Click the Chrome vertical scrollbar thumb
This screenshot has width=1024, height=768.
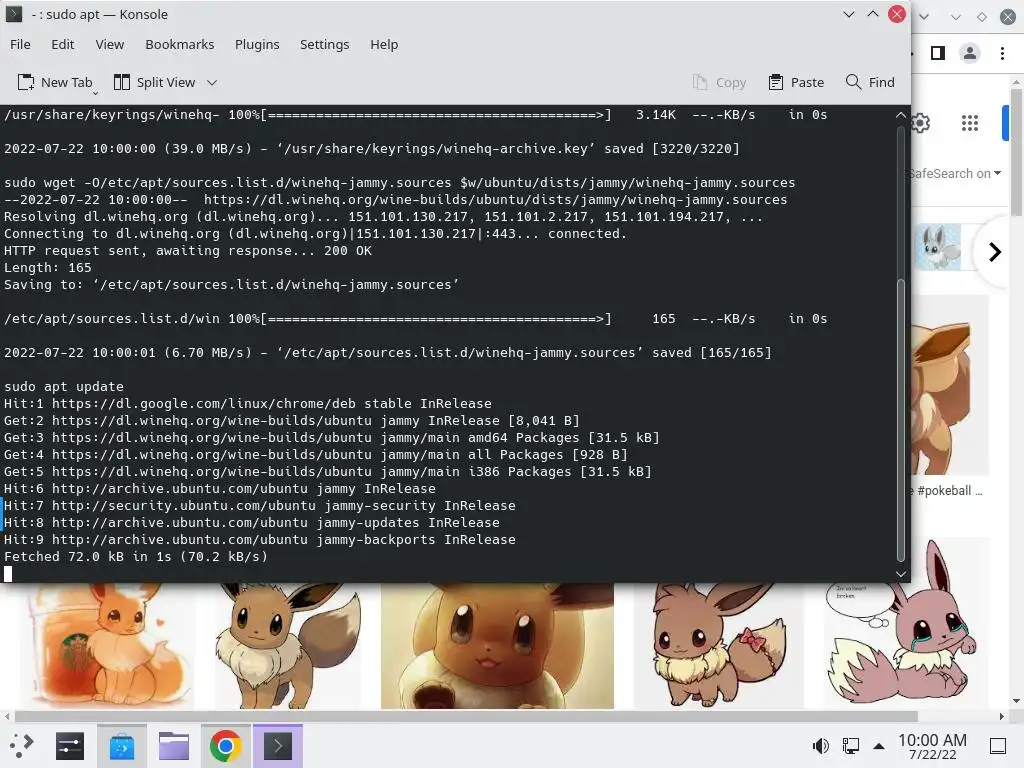1016,152
